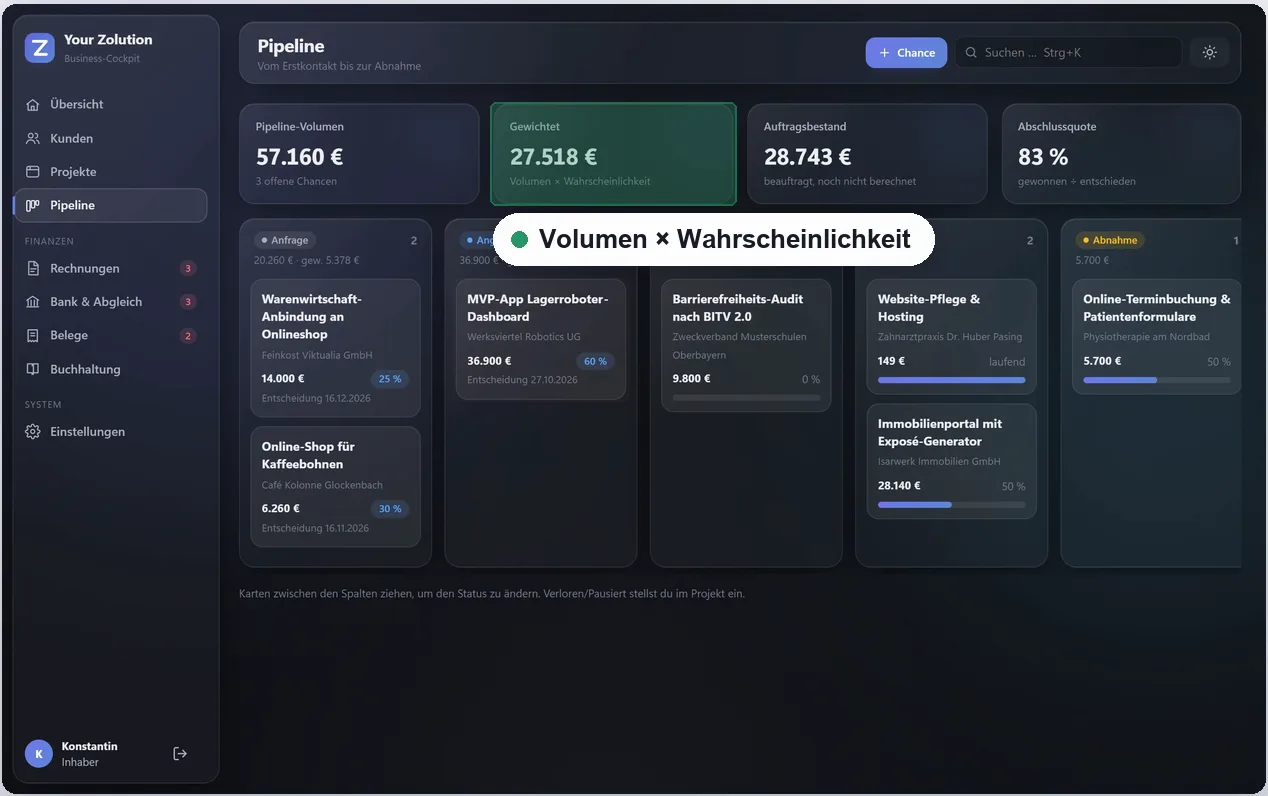This screenshot has height=796, width=1268.
Task: Open the Übersicht page
Action: tap(110, 104)
